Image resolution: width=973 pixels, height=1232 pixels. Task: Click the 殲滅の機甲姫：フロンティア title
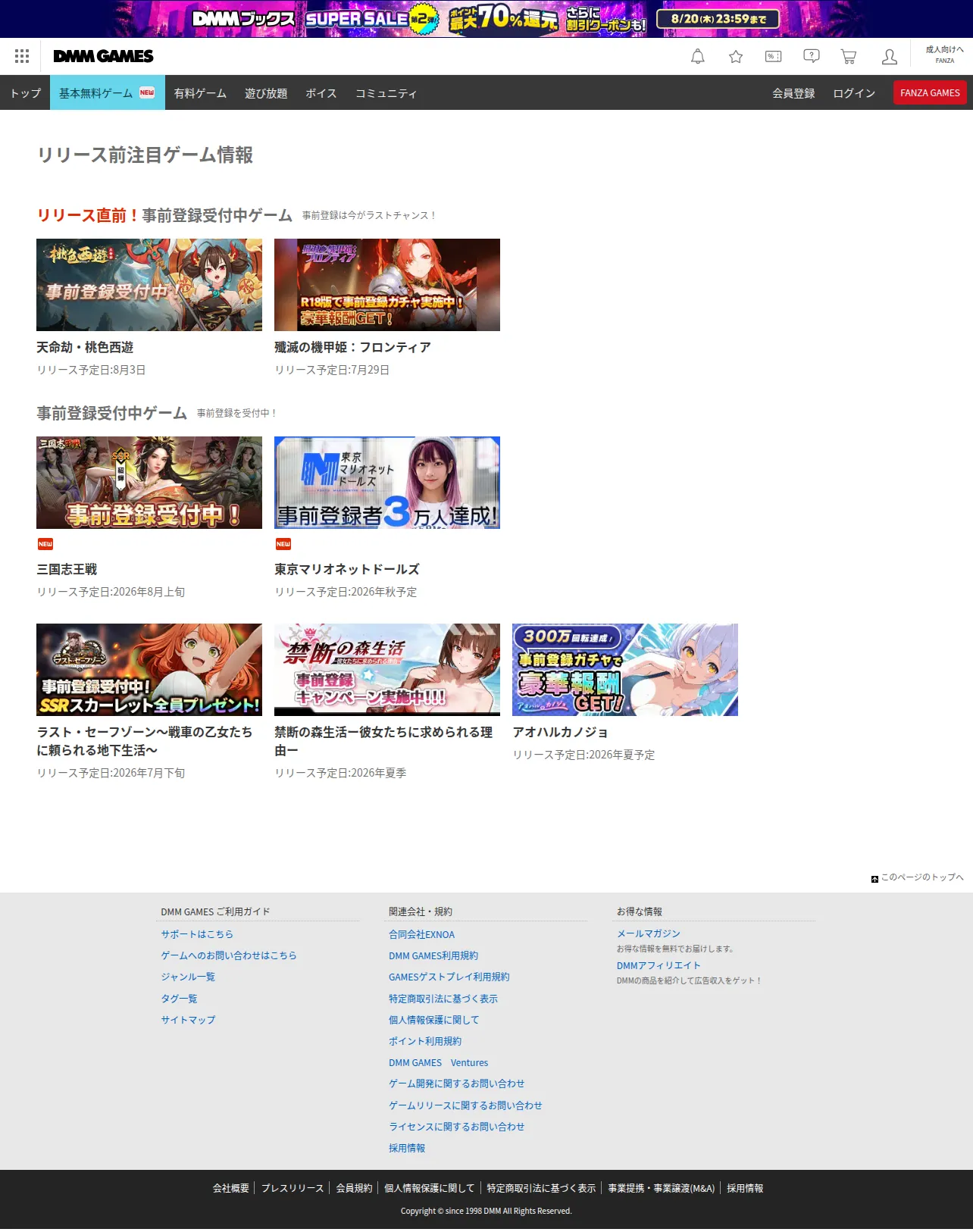point(352,347)
